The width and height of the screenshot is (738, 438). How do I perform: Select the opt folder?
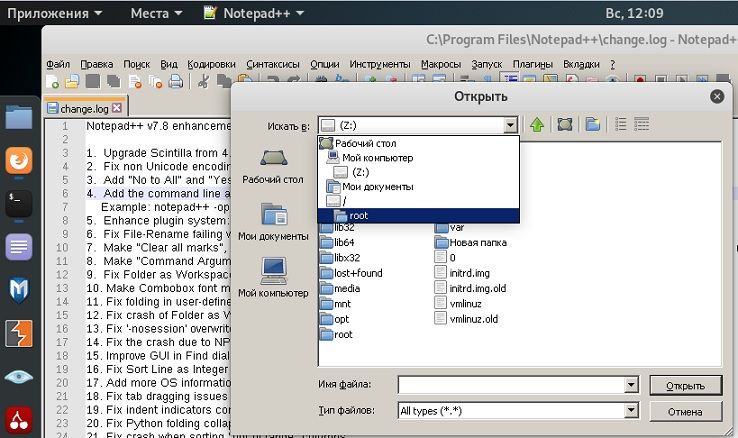335,319
